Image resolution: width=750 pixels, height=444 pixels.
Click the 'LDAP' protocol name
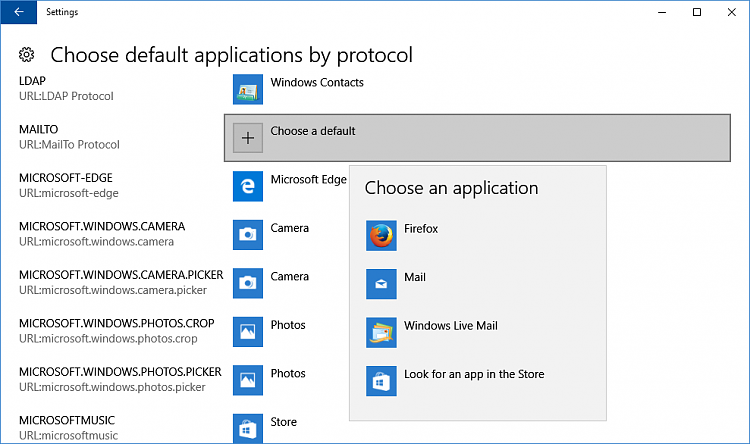pos(33,81)
